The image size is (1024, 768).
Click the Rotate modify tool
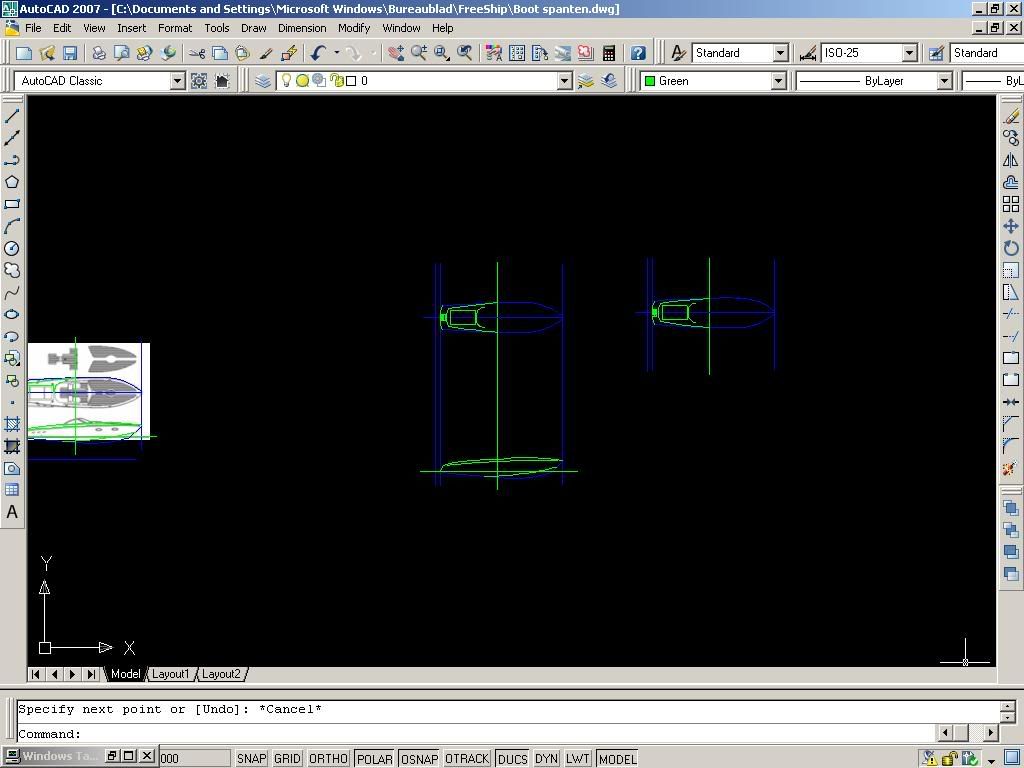[1011, 248]
